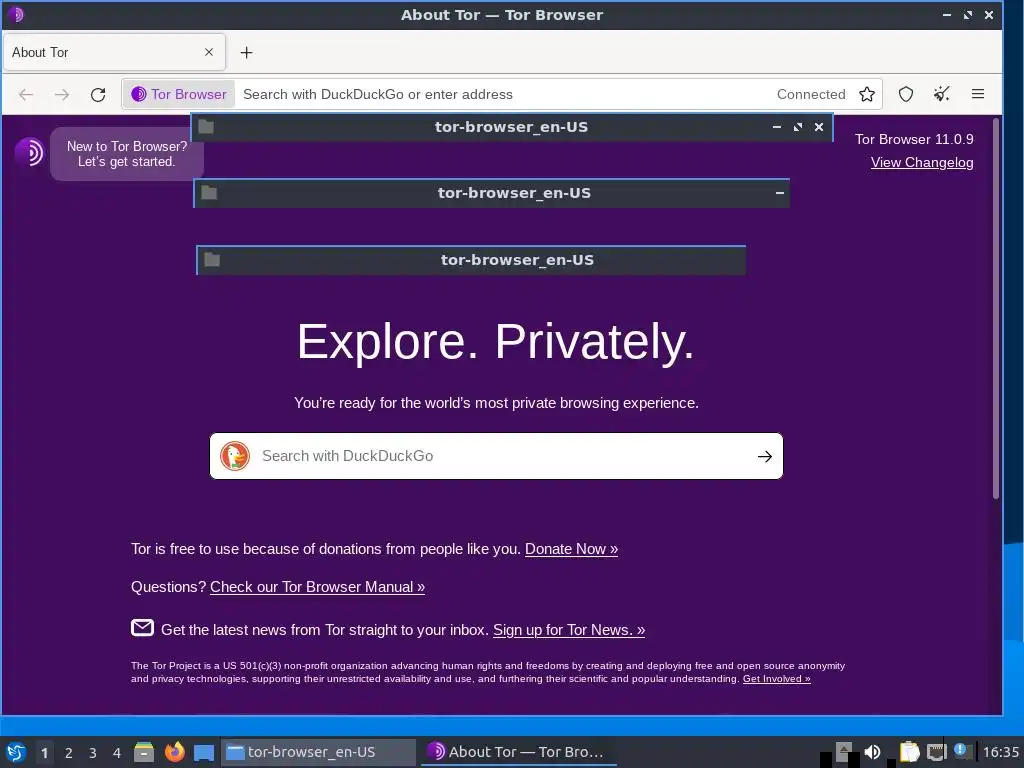Click the show desktop taskbar icon
Image resolution: width=1024 pixels, height=768 pixels.
pos(204,753)
